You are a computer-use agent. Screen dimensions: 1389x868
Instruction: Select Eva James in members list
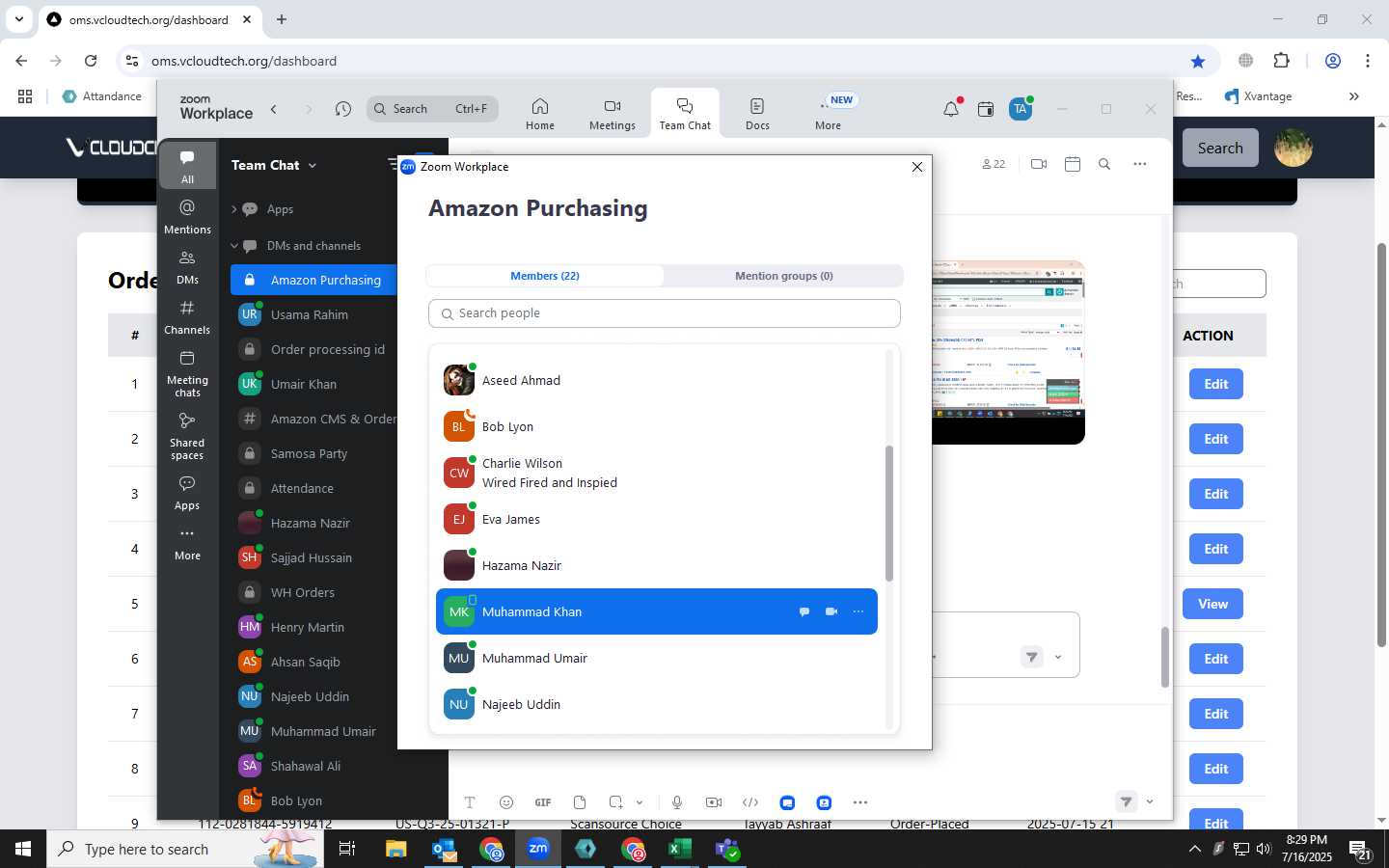(x=657, y=519)
